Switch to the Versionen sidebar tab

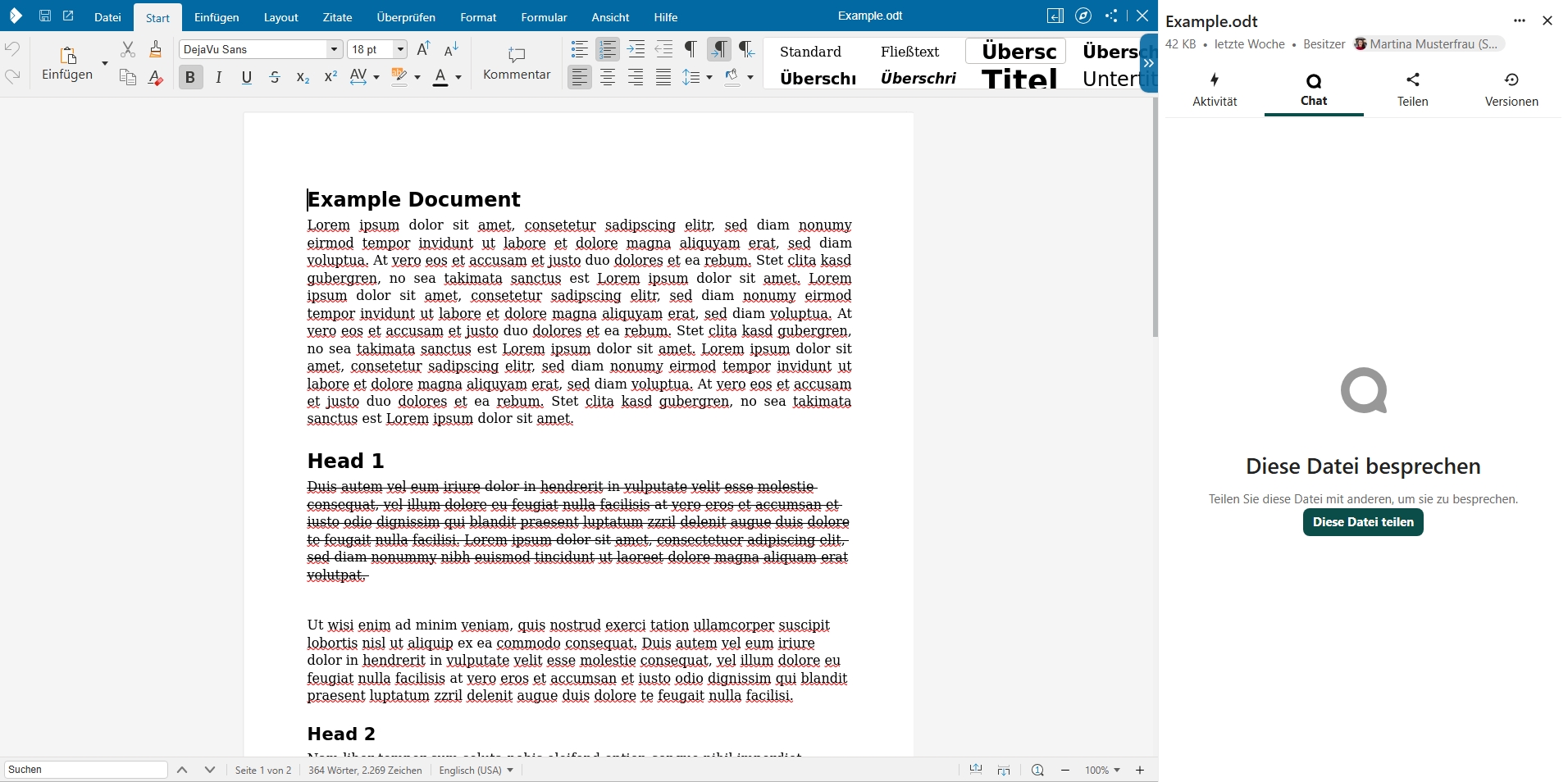pos(1511,90)
